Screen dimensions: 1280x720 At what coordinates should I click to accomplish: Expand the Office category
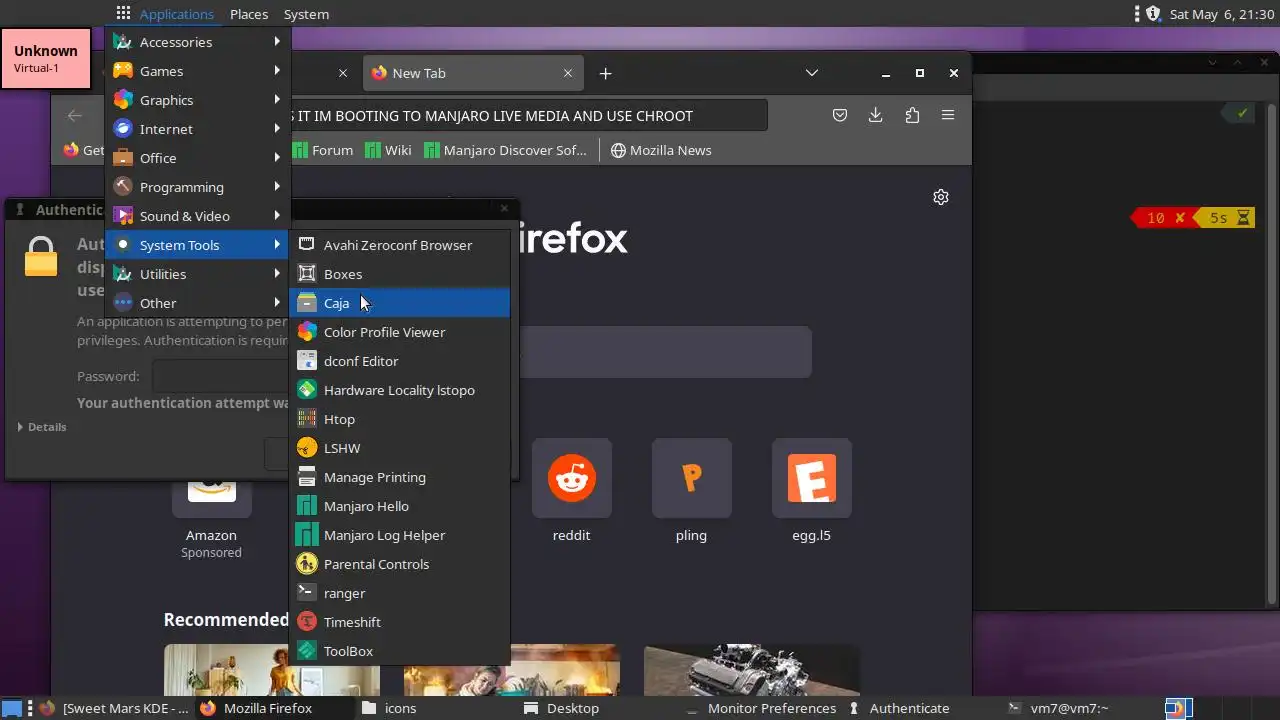198,158
